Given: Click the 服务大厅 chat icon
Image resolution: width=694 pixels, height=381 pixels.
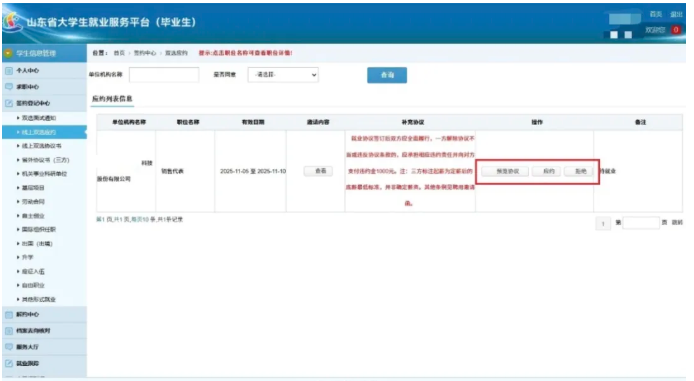Looking at the screenshot, I should (8, 347).
